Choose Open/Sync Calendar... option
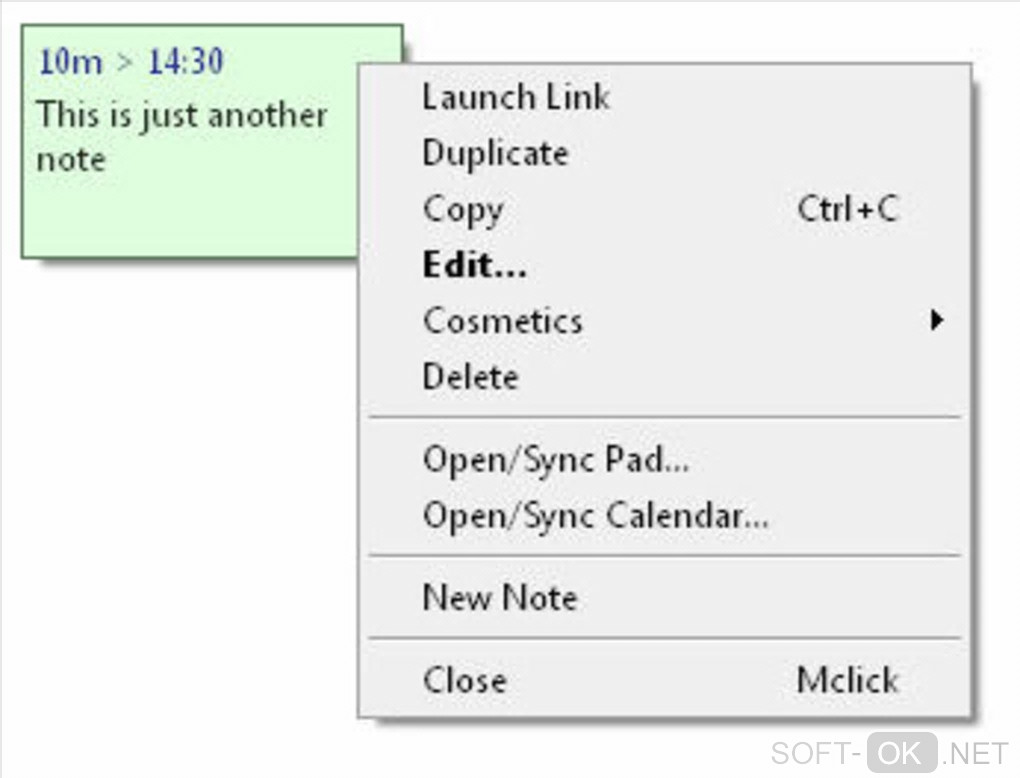Viewport: 1020px width, 778px height. [x=595, y=516]
